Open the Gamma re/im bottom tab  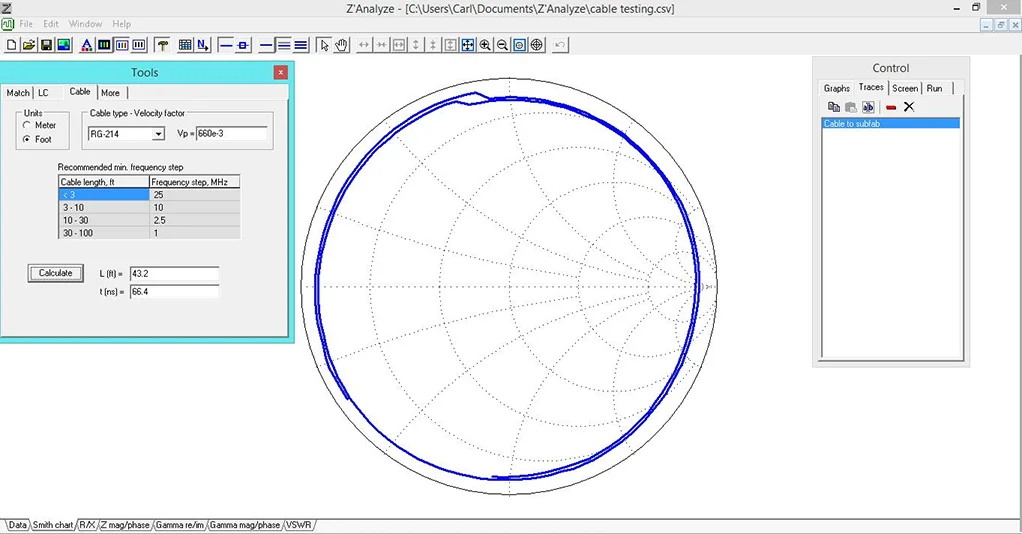coord(180,525)
